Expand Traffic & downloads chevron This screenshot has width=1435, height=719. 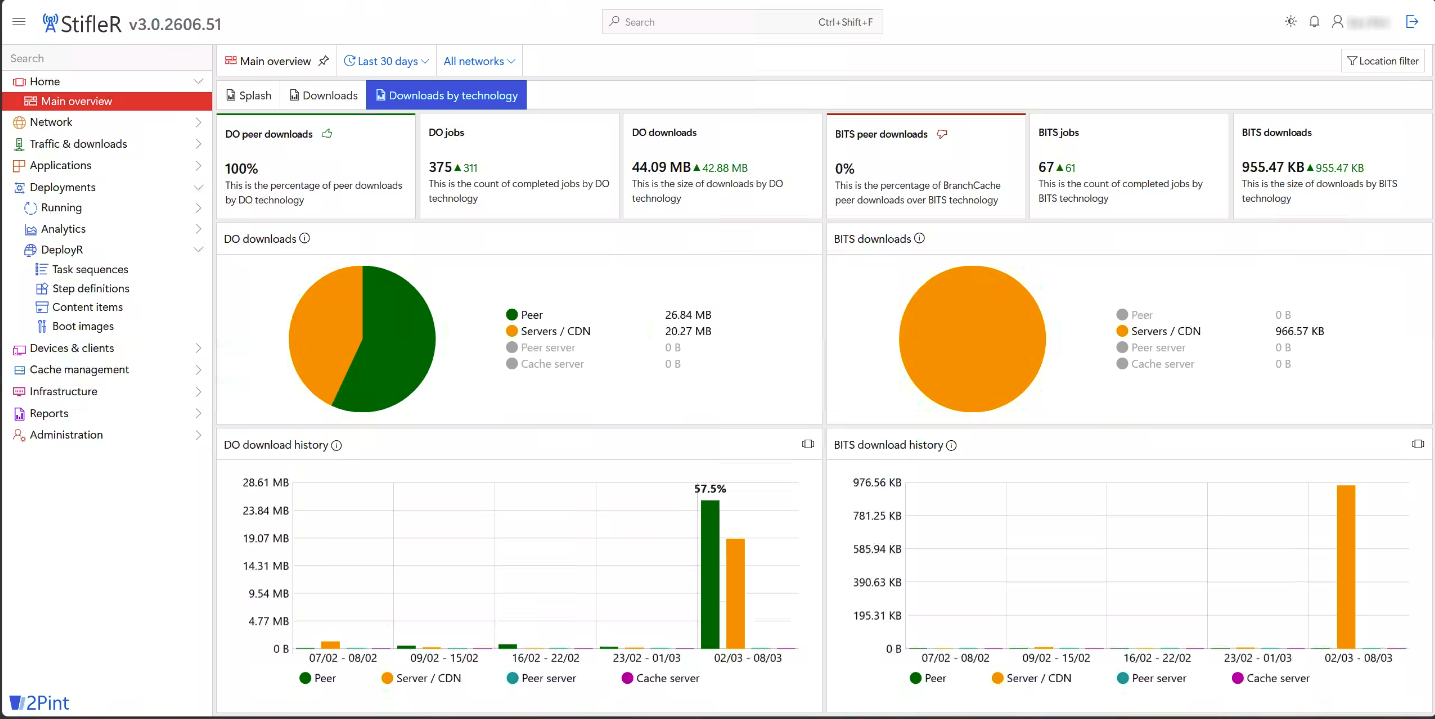[198, 144]
